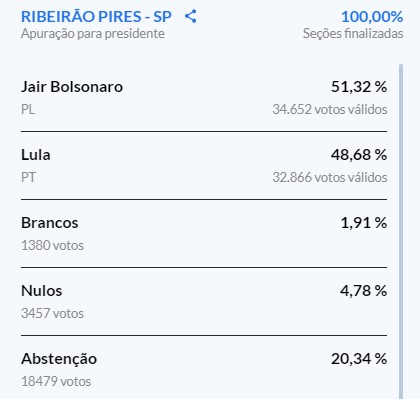Select the Jair Bolsonaro candidate row
Image resolution: width=420 pixels, height=399 pixels.
click(x=204, y=98)
